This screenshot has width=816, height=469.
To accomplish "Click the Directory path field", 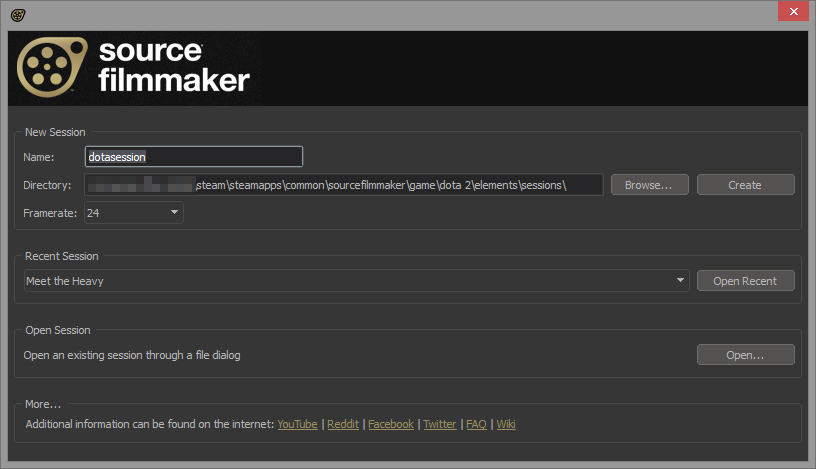I will click(343, 185).
